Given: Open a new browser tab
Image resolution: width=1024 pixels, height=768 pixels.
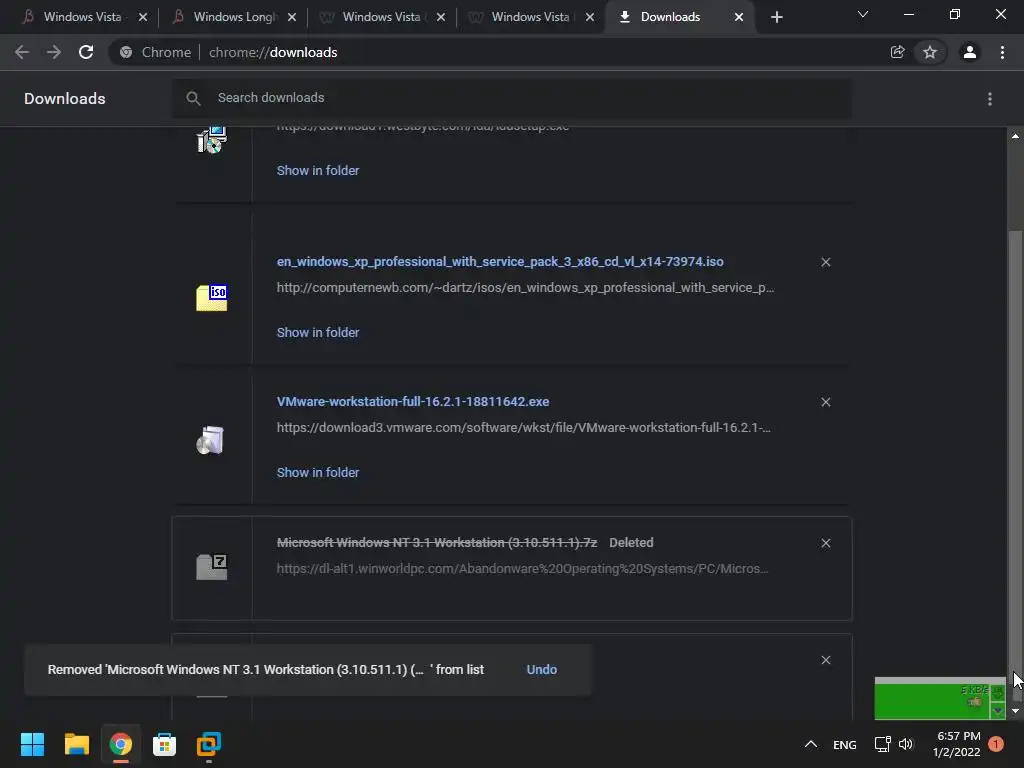Looking at the screenshot, I should coord(776,17).
